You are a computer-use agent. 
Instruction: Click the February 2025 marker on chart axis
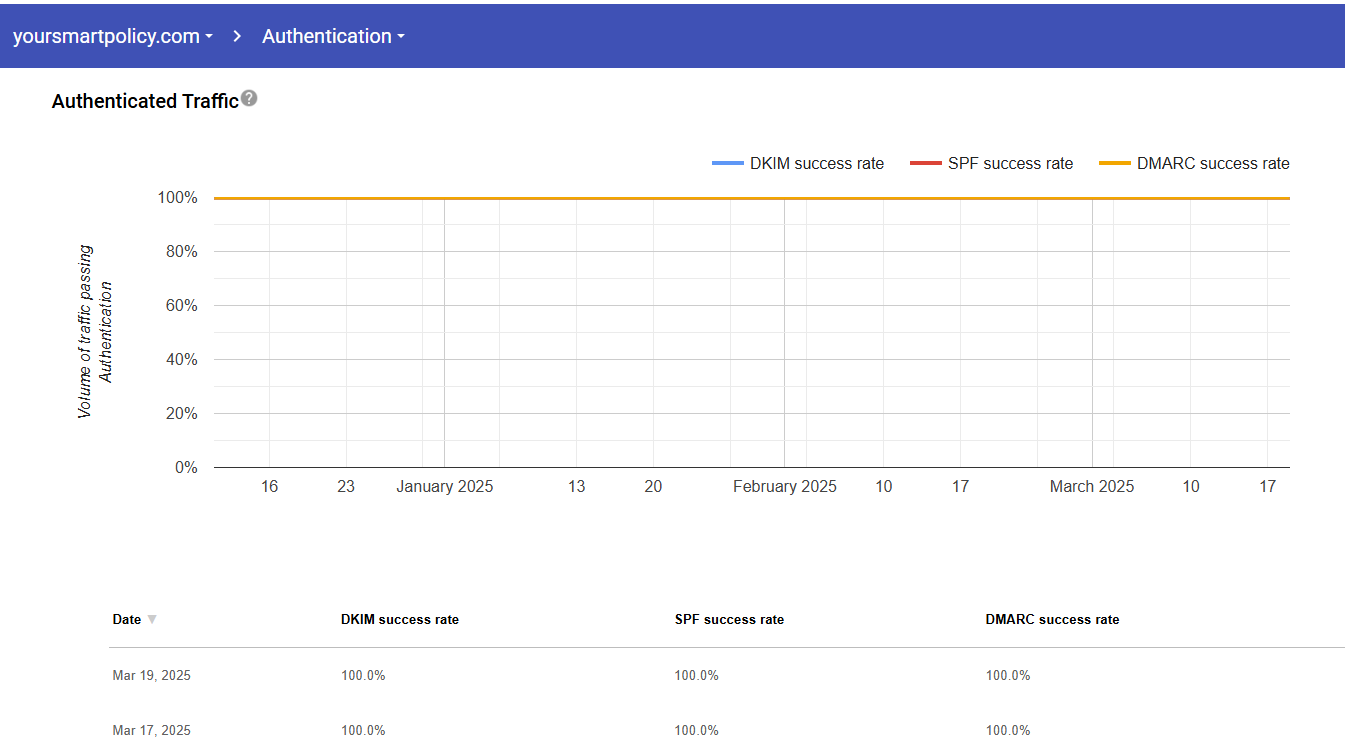point(784,487)
